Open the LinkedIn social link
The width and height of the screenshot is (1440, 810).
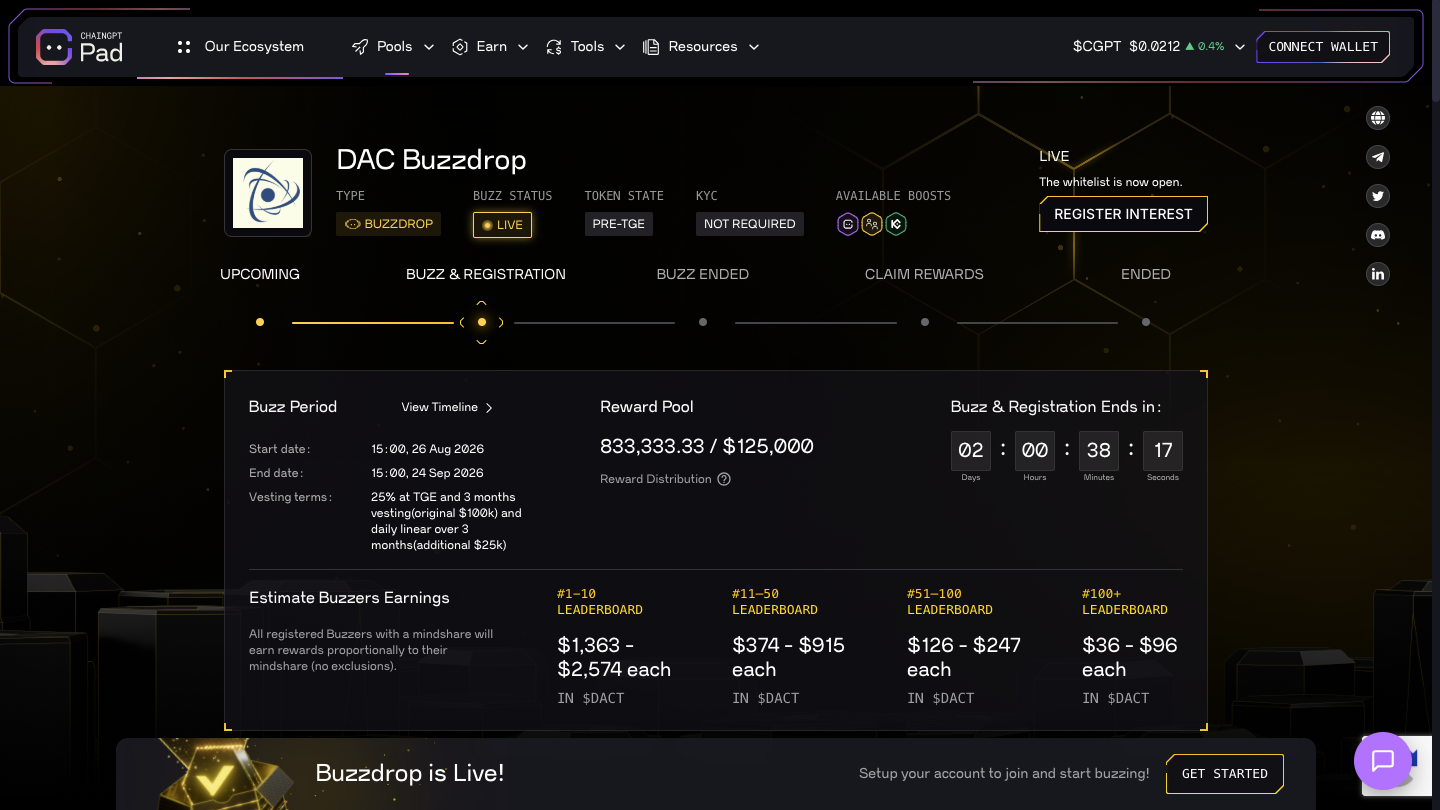[x=1378, y=274]
